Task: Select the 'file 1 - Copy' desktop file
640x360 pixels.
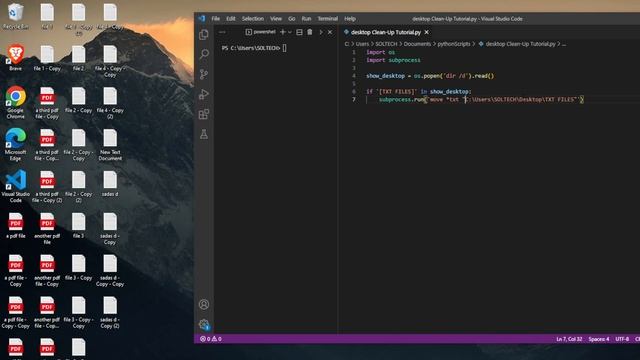Action: (47, 58)
